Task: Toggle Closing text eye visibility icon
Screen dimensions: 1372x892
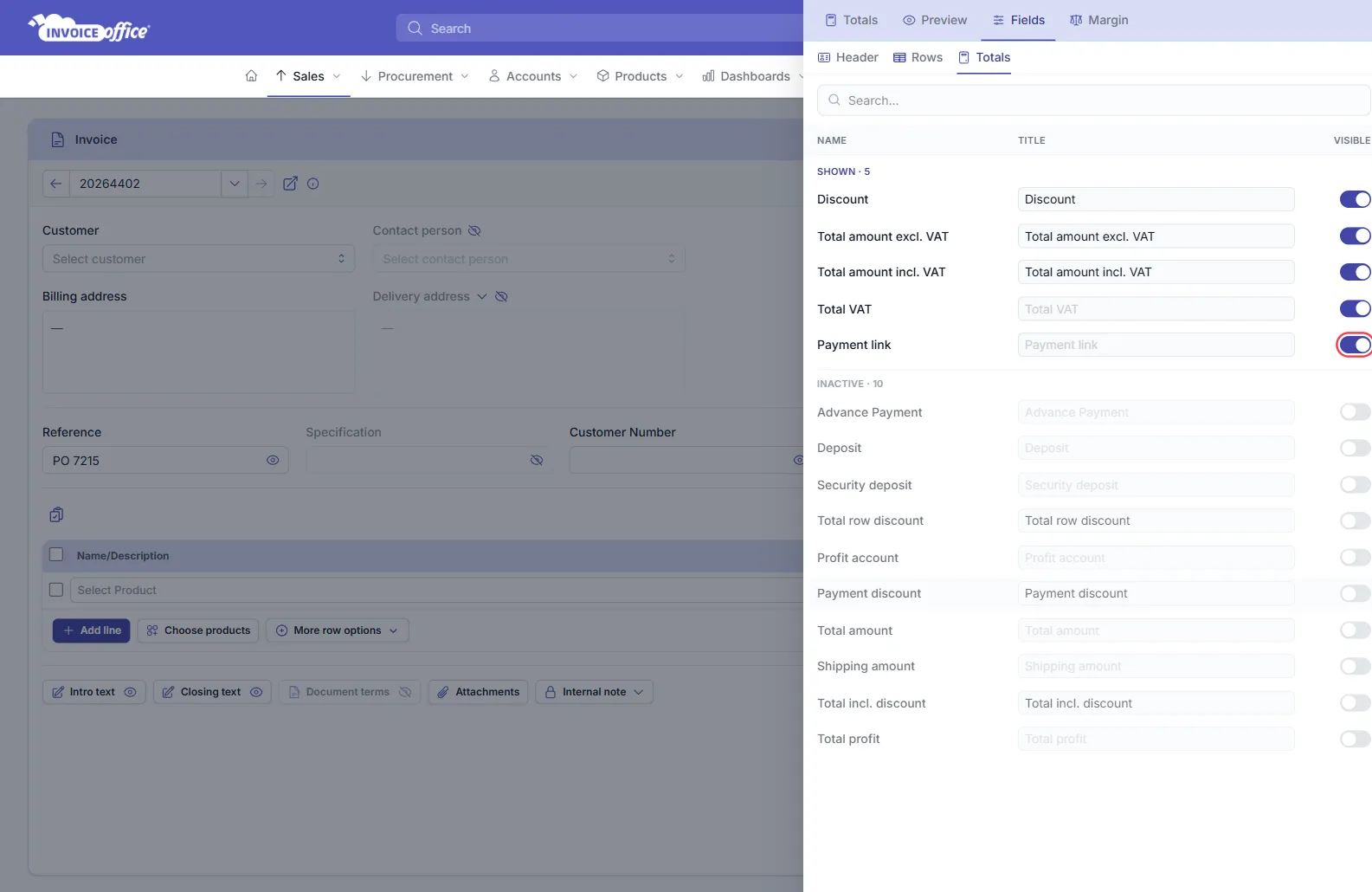Action: click(256, 692)
